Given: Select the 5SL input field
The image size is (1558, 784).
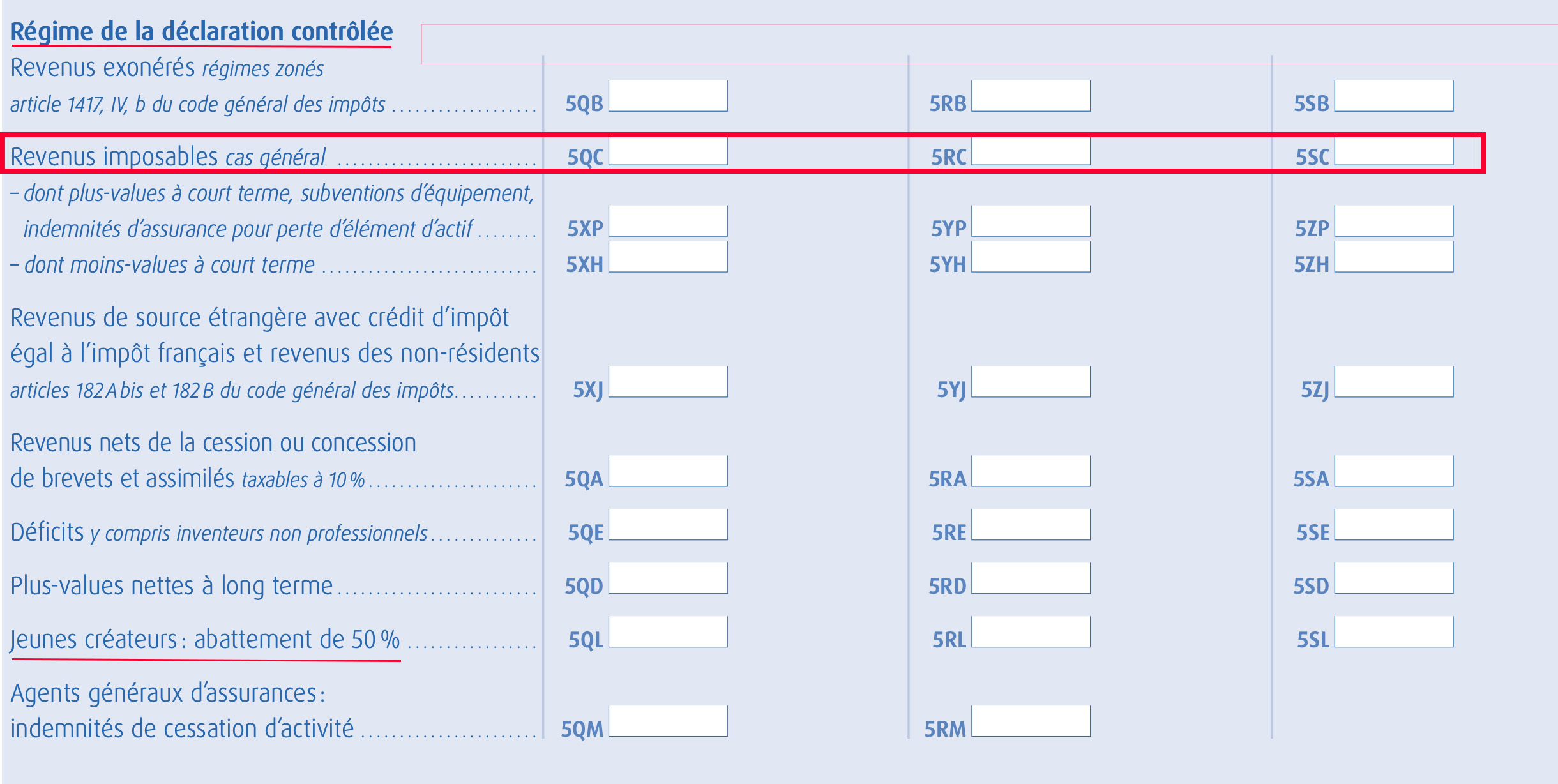Looking at the screenshot, I should pos(1394,632).
